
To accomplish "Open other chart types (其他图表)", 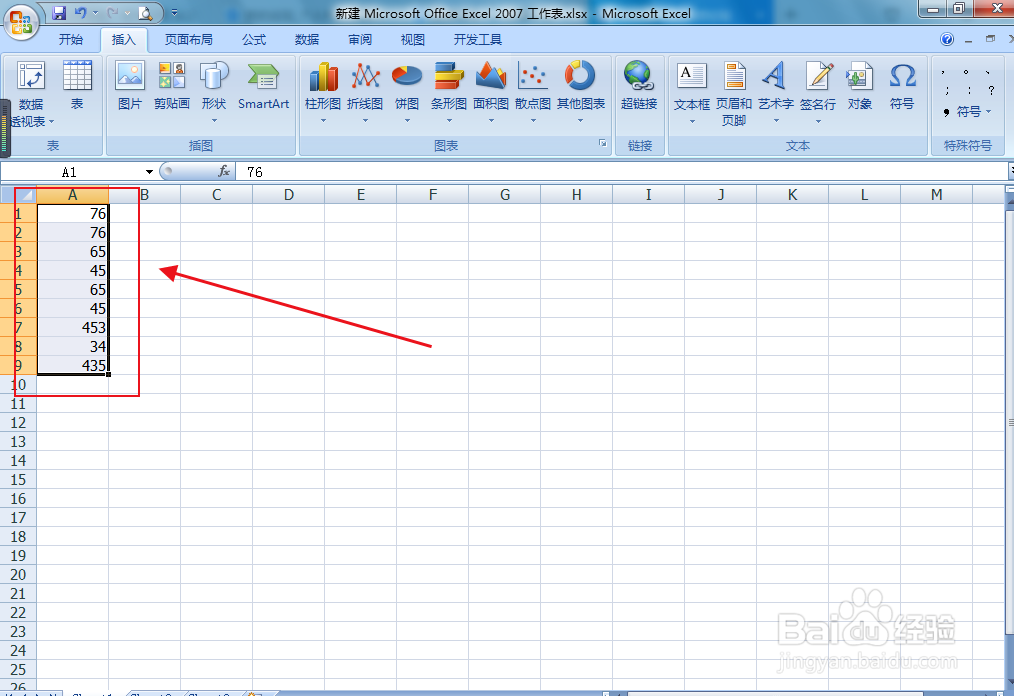I will pos(581,92).
